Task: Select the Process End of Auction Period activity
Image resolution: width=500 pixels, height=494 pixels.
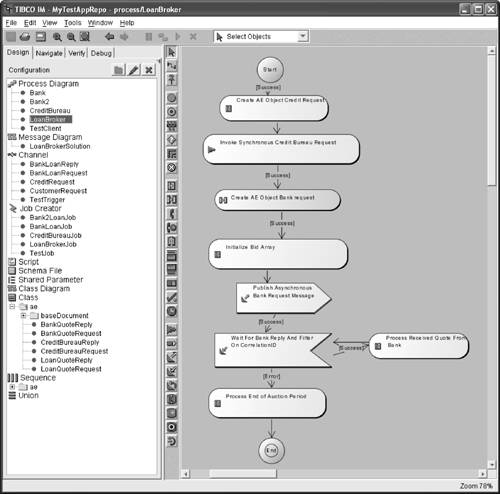Action: click(x=267, y=403)
